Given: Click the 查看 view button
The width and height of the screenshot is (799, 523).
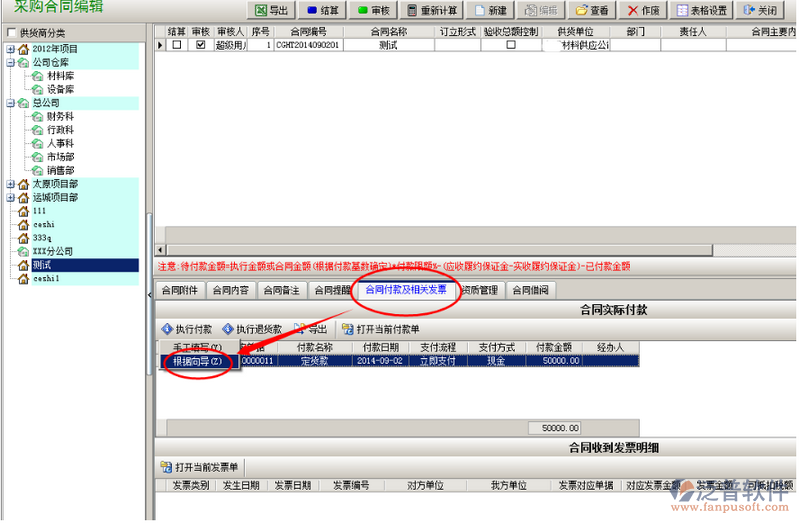Looking at the screenshot, I should pos(592,10).
